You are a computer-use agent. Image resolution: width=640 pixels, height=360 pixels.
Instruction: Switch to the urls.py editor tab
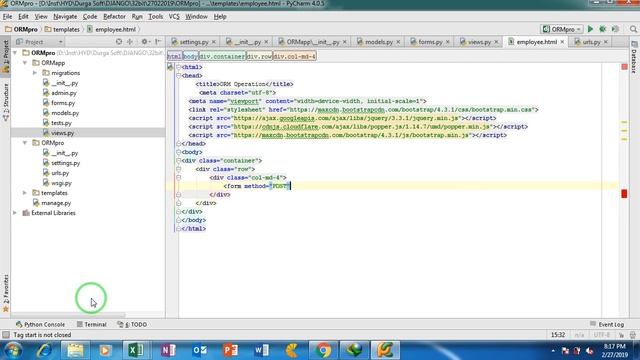coord(591,42)
